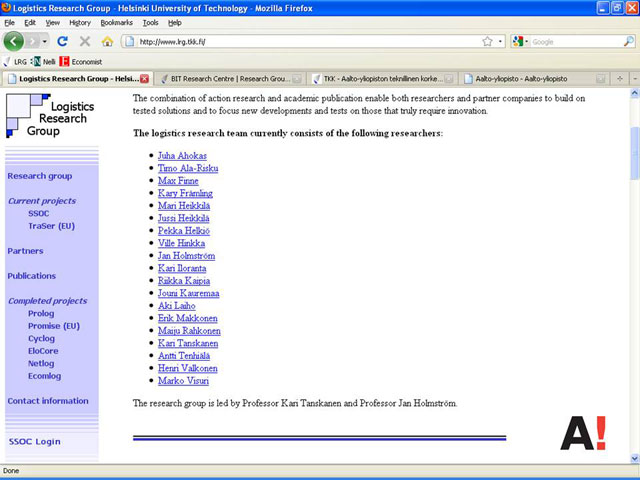Open SSOC Login in the sidebar
The height and width of the screenshot is (480, 640).
(x=34, y=441)
